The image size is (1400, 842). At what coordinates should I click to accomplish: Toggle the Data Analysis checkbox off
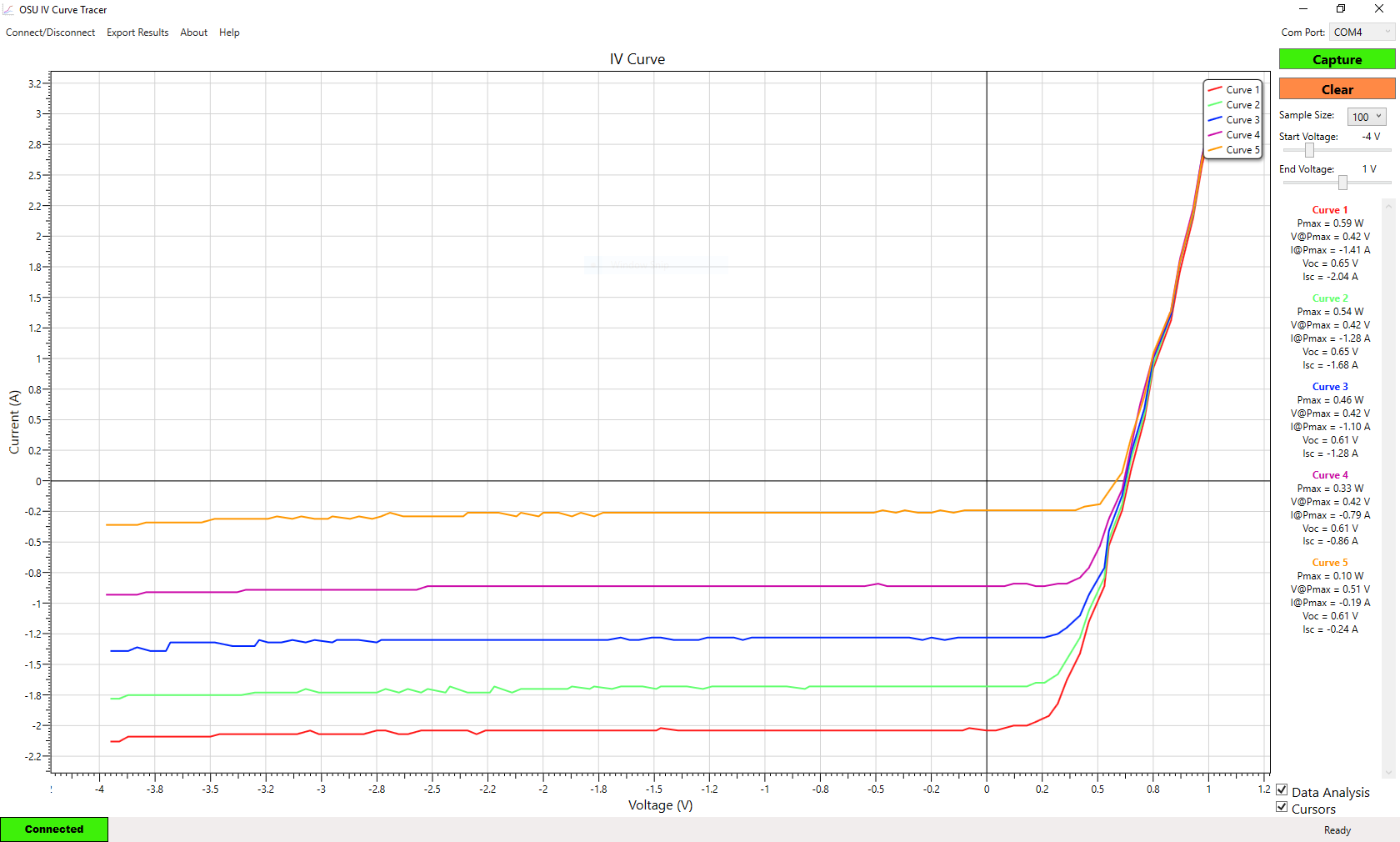1282,789
